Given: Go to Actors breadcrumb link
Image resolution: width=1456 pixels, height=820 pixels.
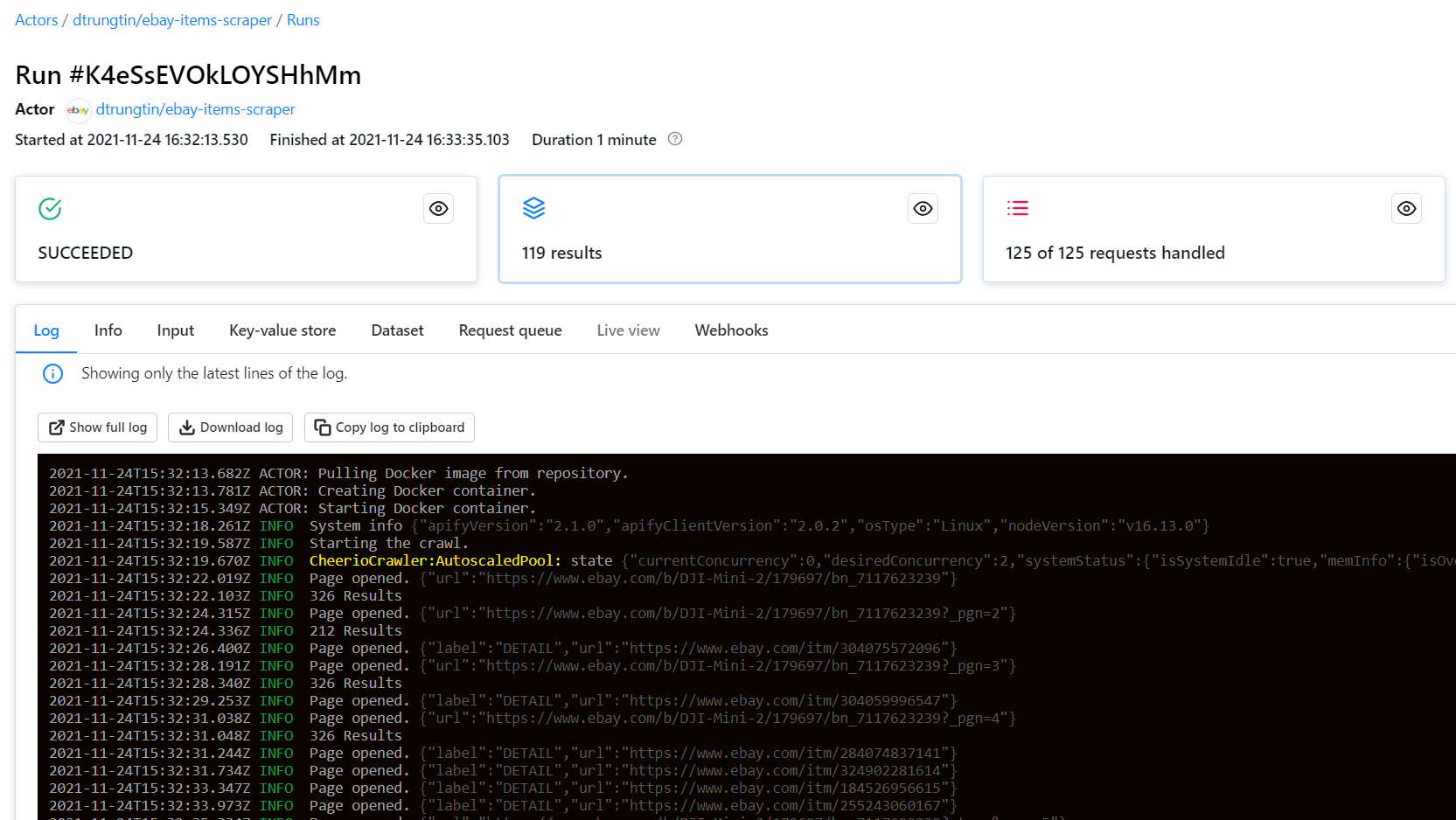Looking at the screenshot, I should click(x=37, y=20).
